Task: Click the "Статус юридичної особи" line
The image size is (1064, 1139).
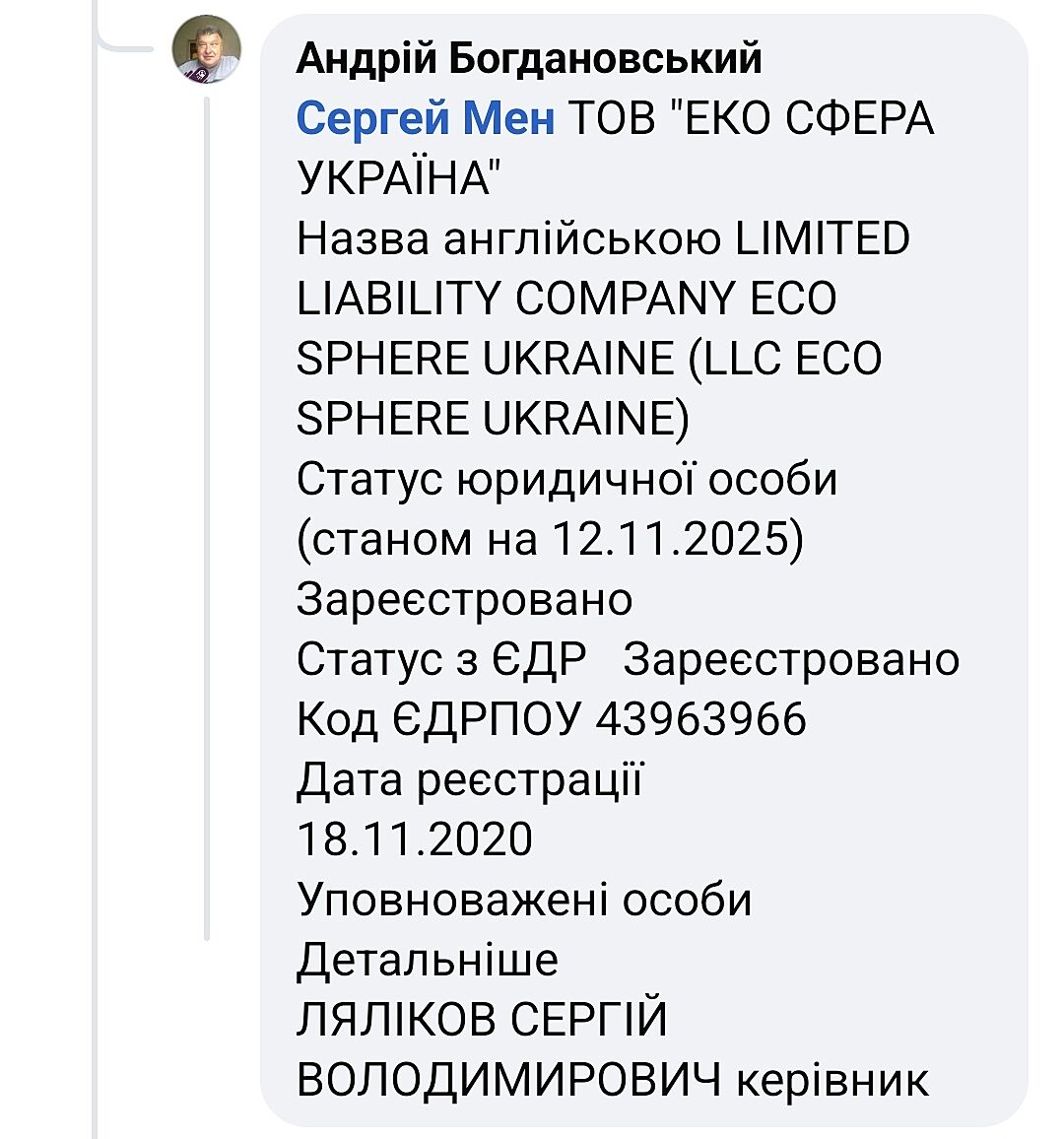Action: pyautogui.click(x=566, y=480)
